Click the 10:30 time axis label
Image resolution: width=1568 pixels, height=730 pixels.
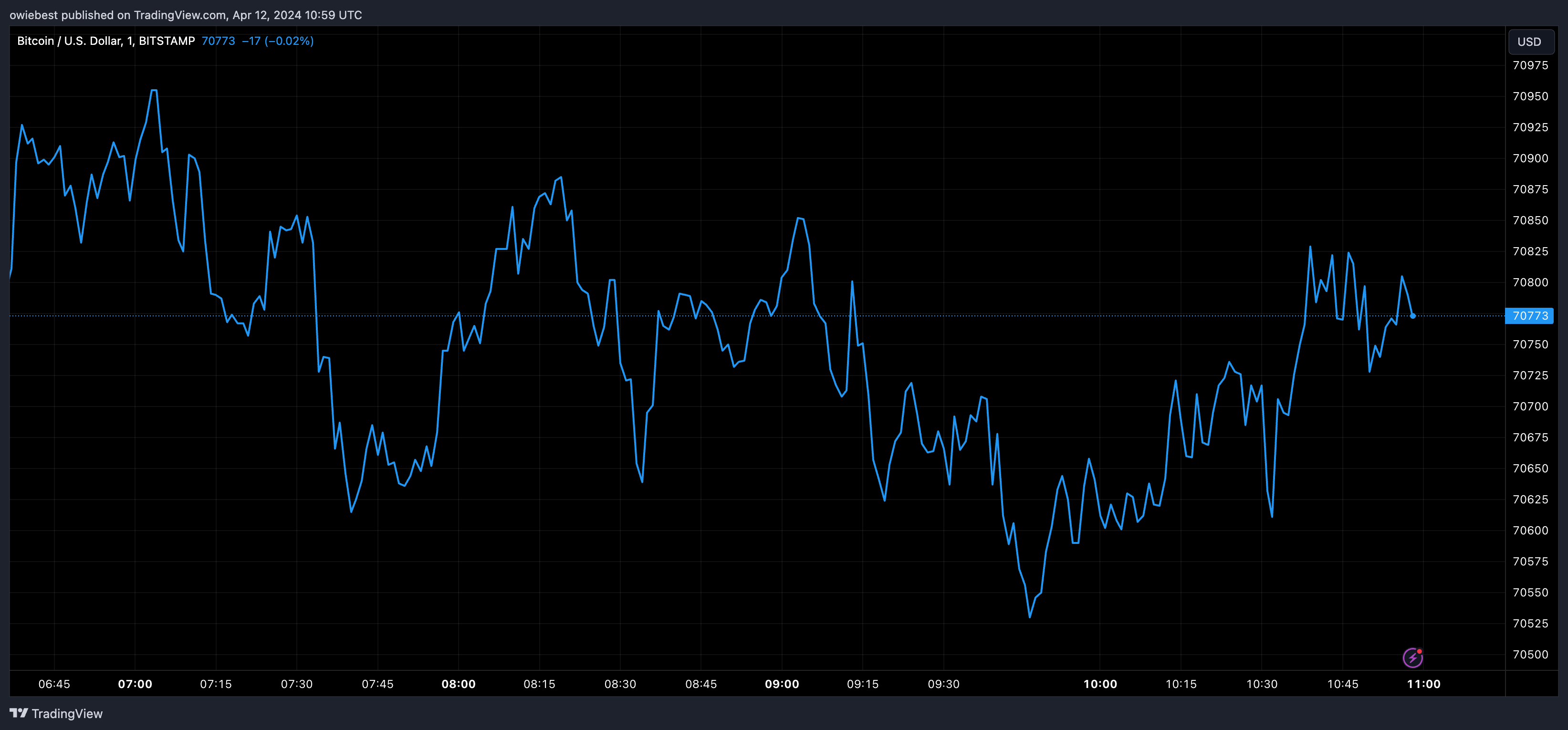(x=1262, y=684)
